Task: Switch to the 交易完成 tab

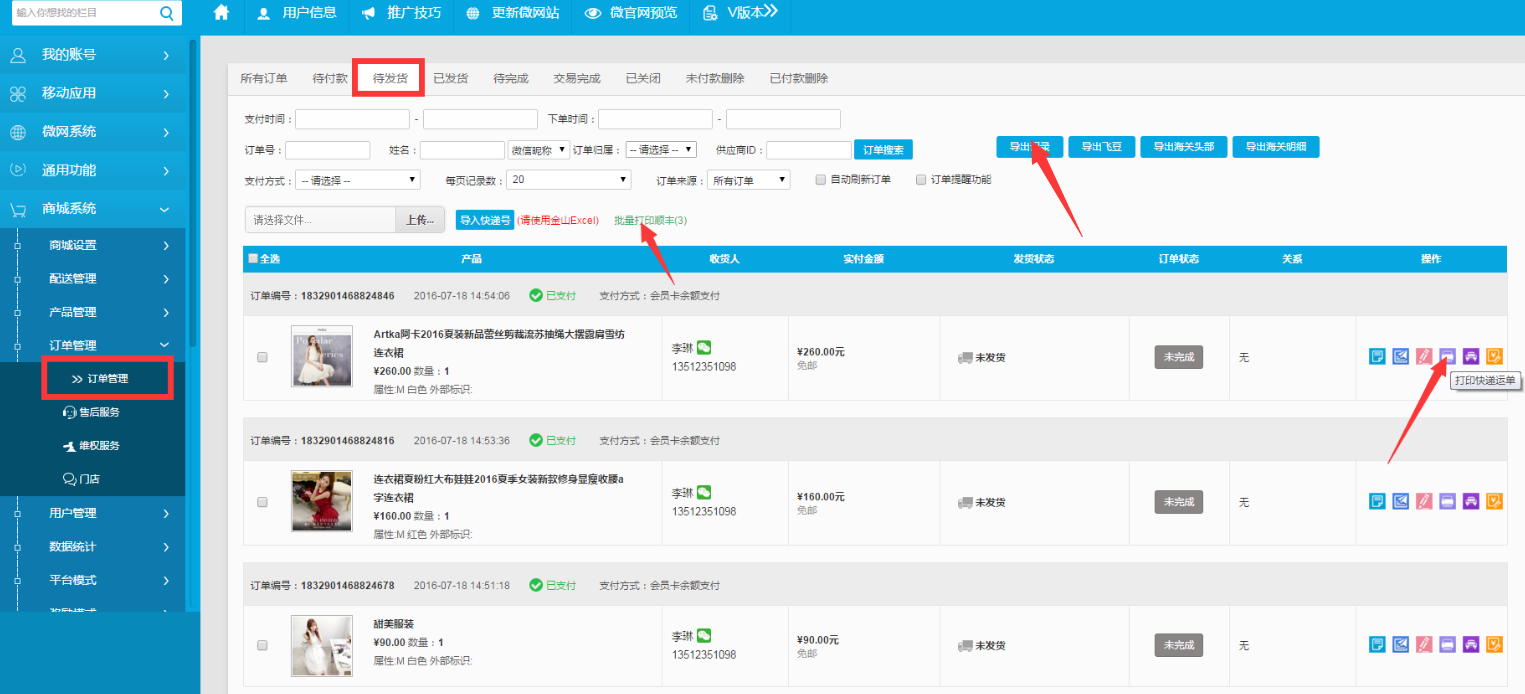Action: 577,78
